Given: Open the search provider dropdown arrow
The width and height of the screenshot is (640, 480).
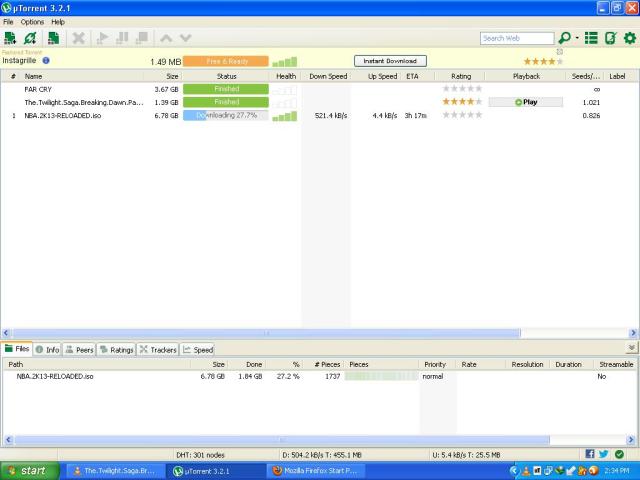Looking at the screenshot, I should [577, 38].
